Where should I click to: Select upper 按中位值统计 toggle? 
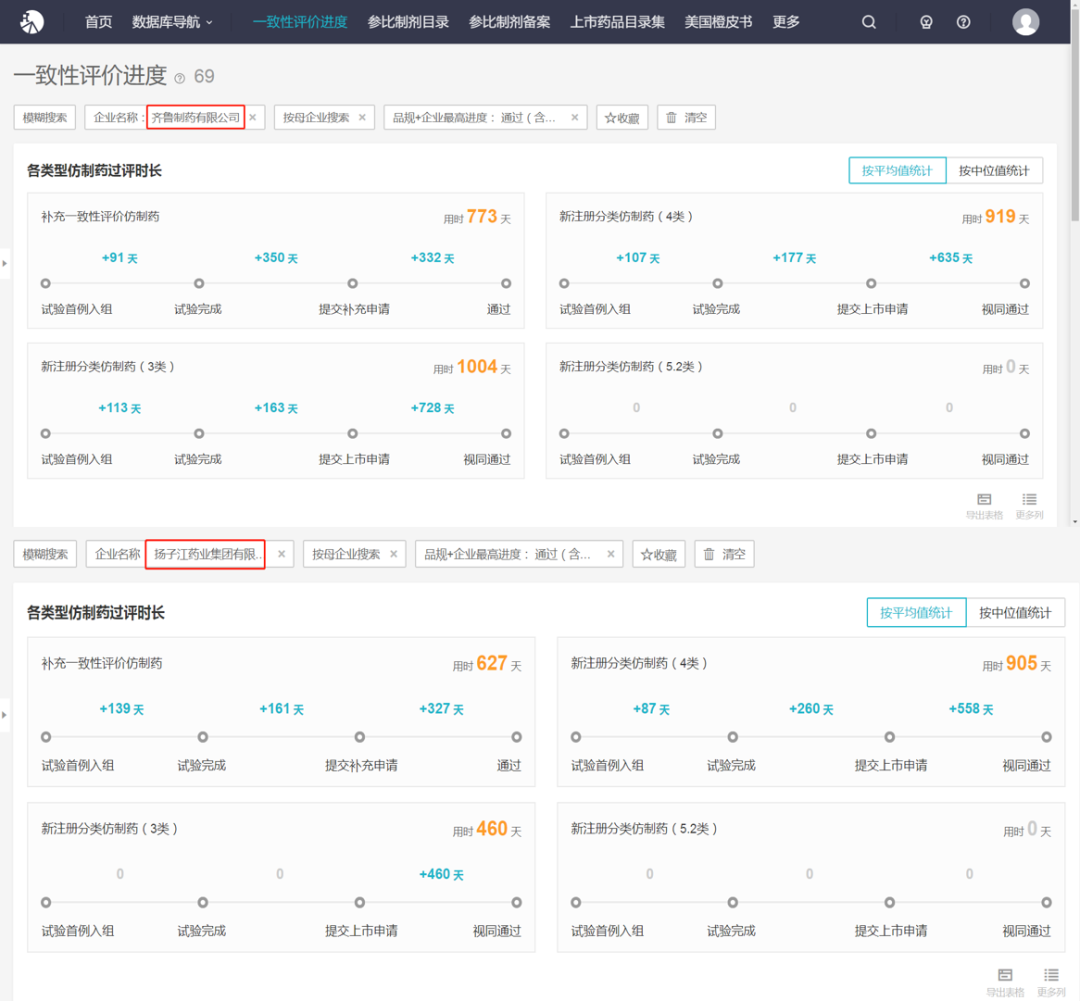click(x=994, y=170)
